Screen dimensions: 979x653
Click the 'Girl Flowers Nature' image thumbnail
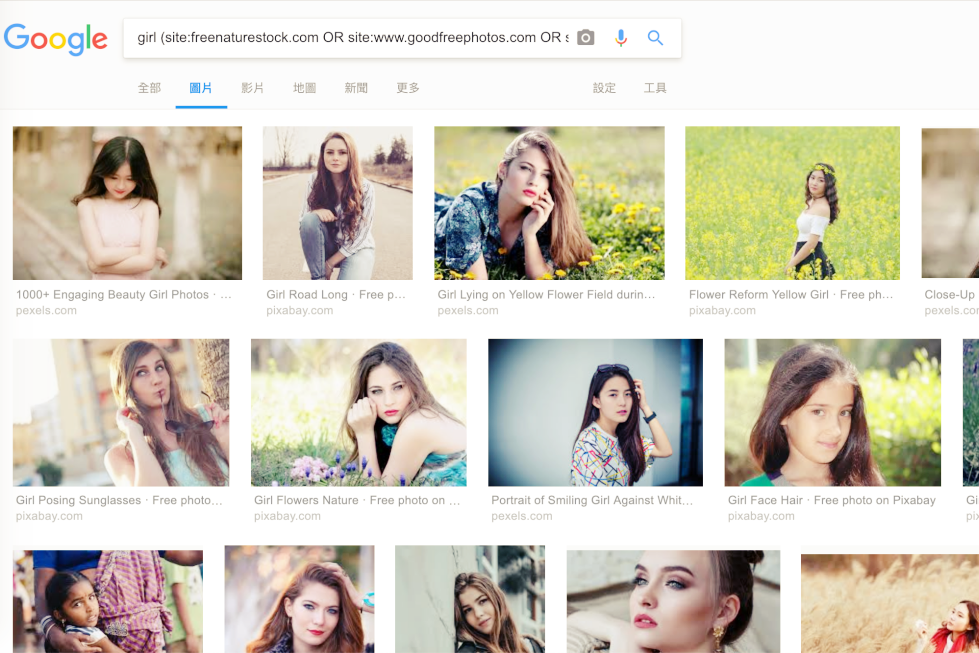point(358,412)
